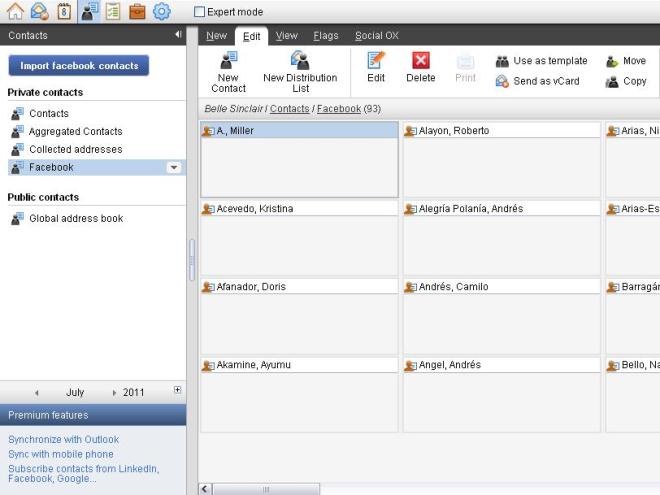Open the Calendar module icon
The height and width of the screenshot is (495, 660).
tap(64, 12)
